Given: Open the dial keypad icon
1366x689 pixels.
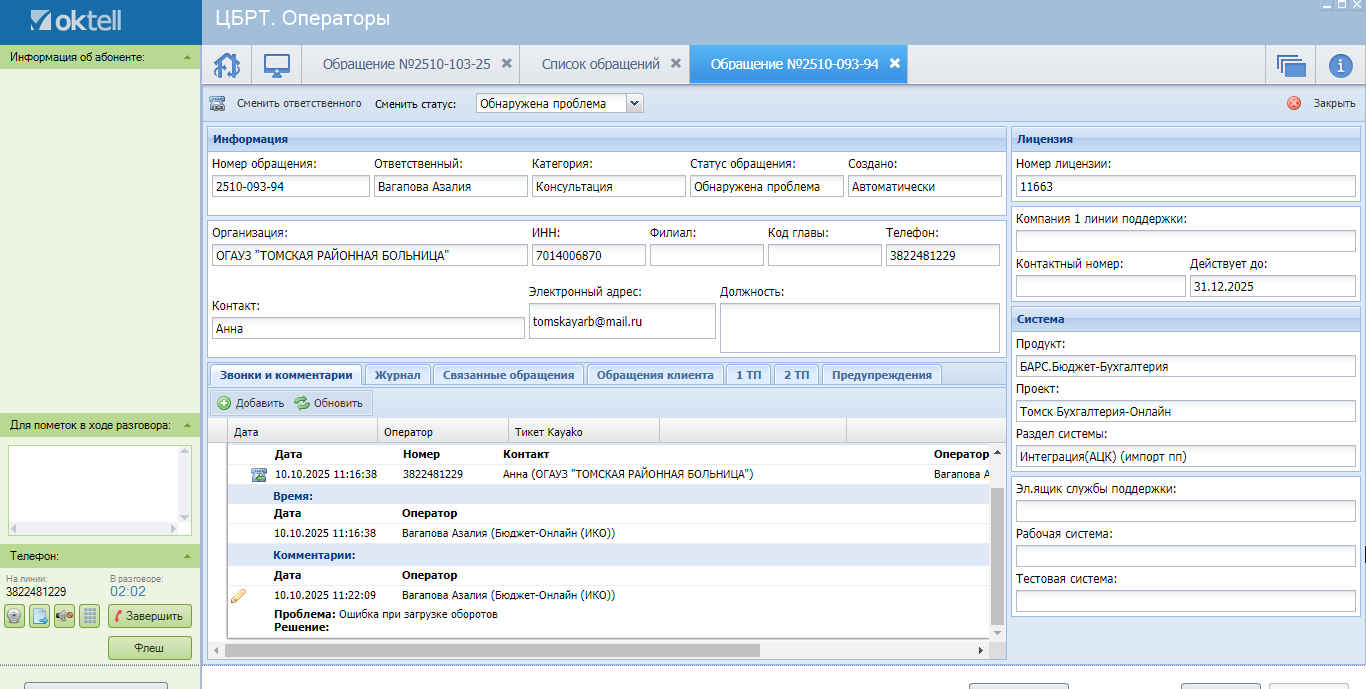Looking at the screenshot, I should (x=90, y=616).
